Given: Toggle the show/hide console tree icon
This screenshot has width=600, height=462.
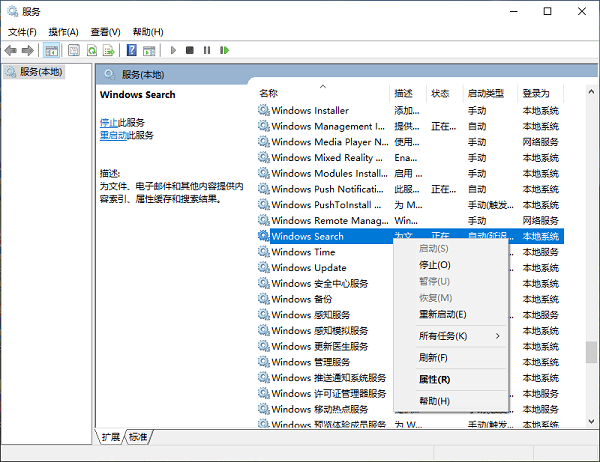Looking at the screenshot, I should point(51,50).
